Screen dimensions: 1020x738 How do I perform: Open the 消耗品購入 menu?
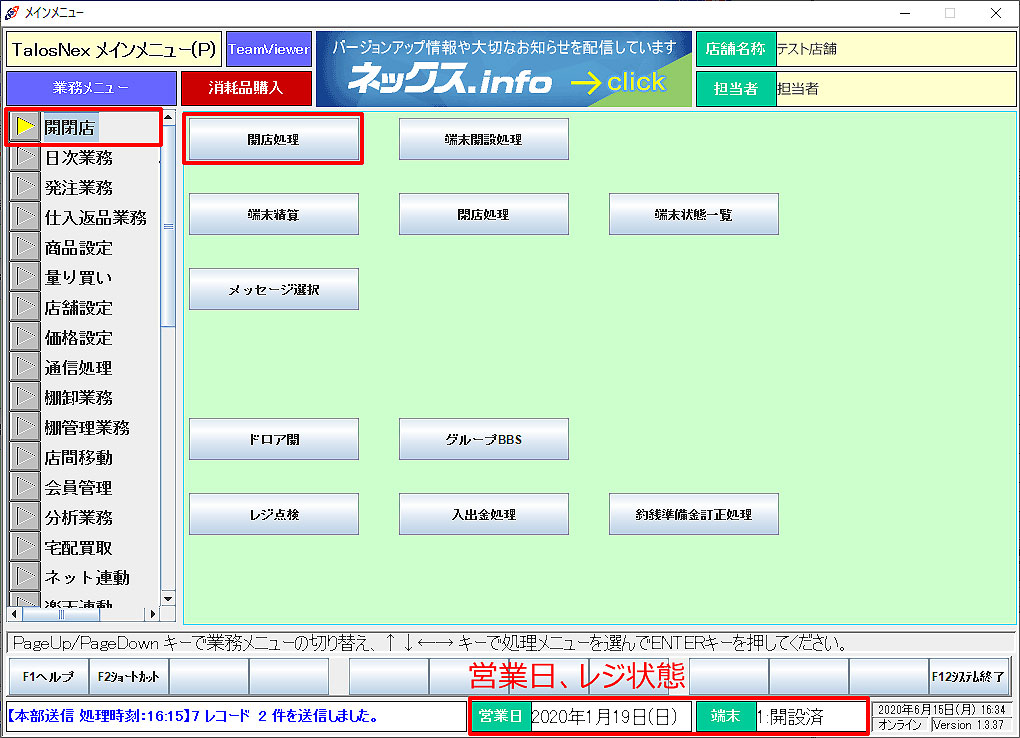pos(246,88)
